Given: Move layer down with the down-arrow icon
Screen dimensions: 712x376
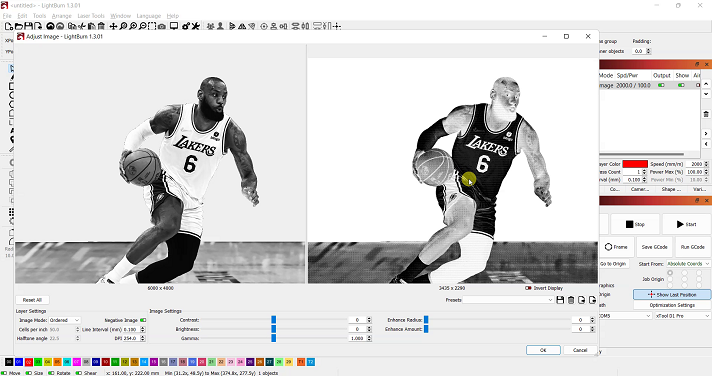Looking at the screenshot, I should [706, 94].
